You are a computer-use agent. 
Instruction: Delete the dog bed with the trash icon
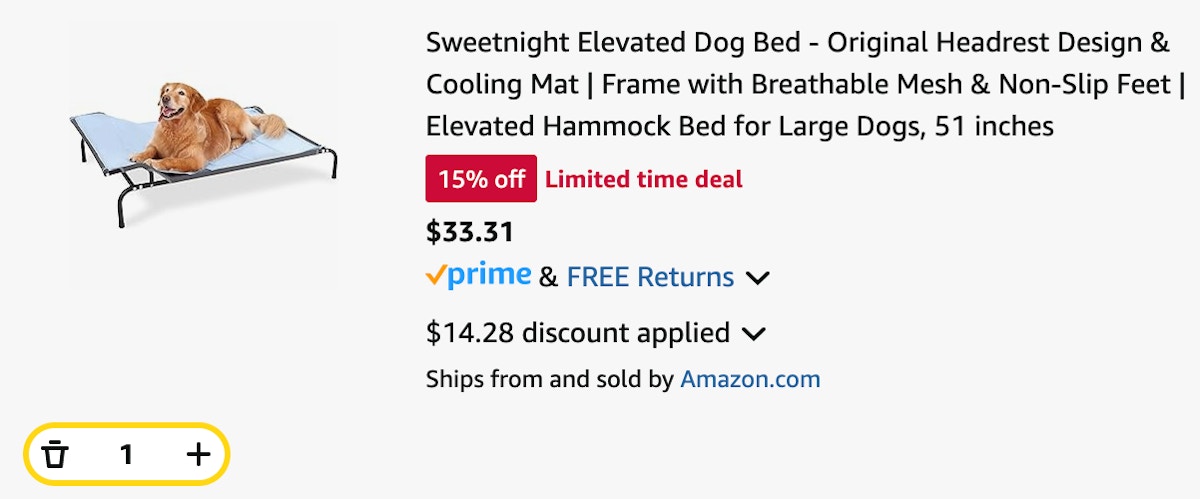(x=56, y=455)
